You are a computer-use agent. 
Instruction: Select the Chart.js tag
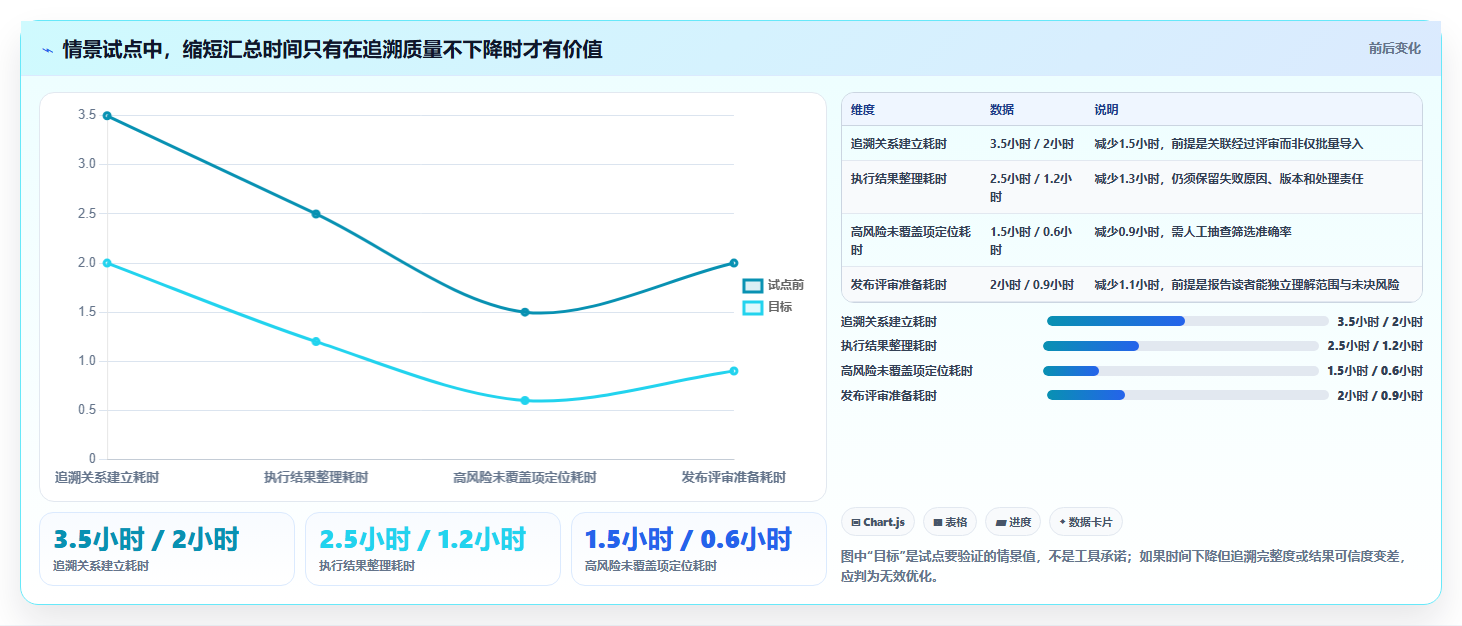[x=878, y=522]
